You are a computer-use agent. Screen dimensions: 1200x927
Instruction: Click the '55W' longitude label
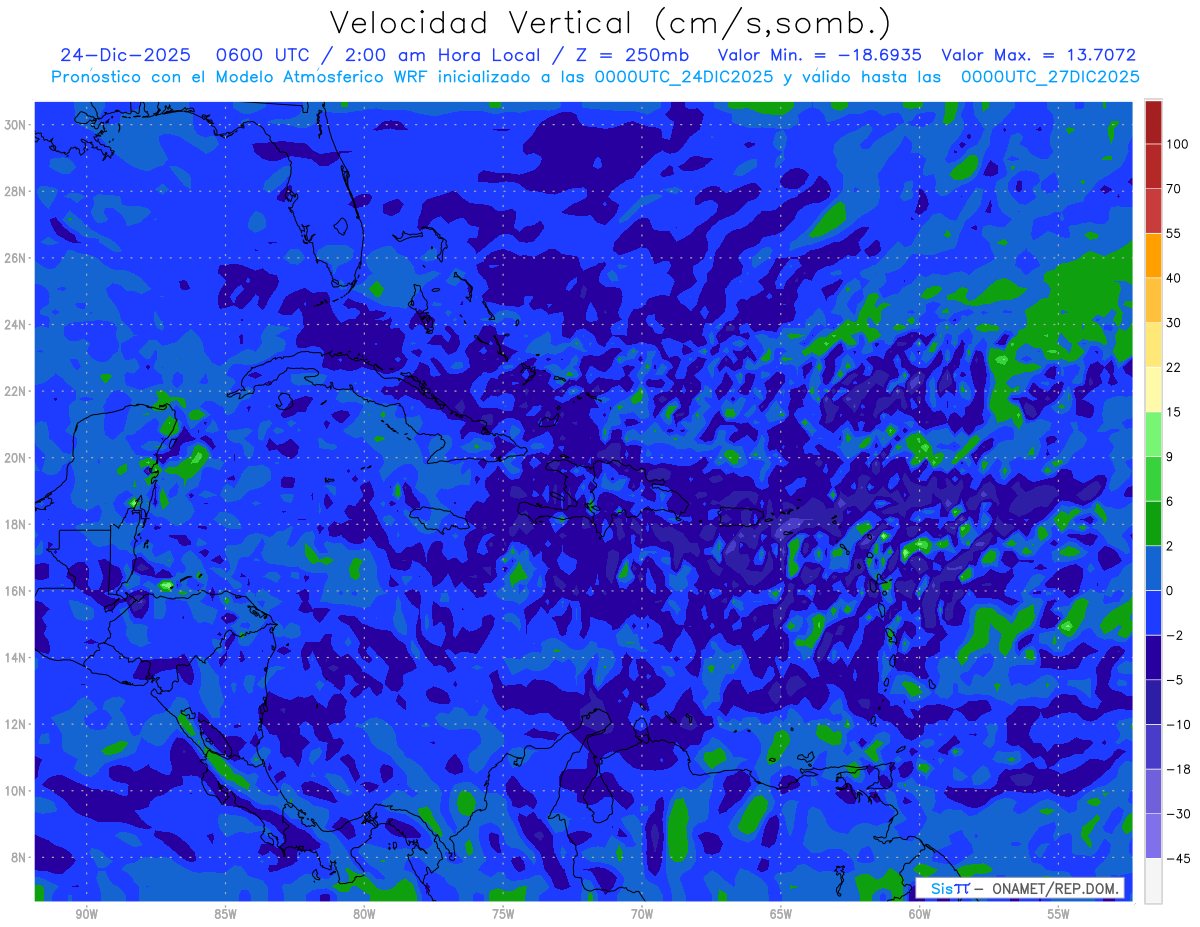point(1059,914)
